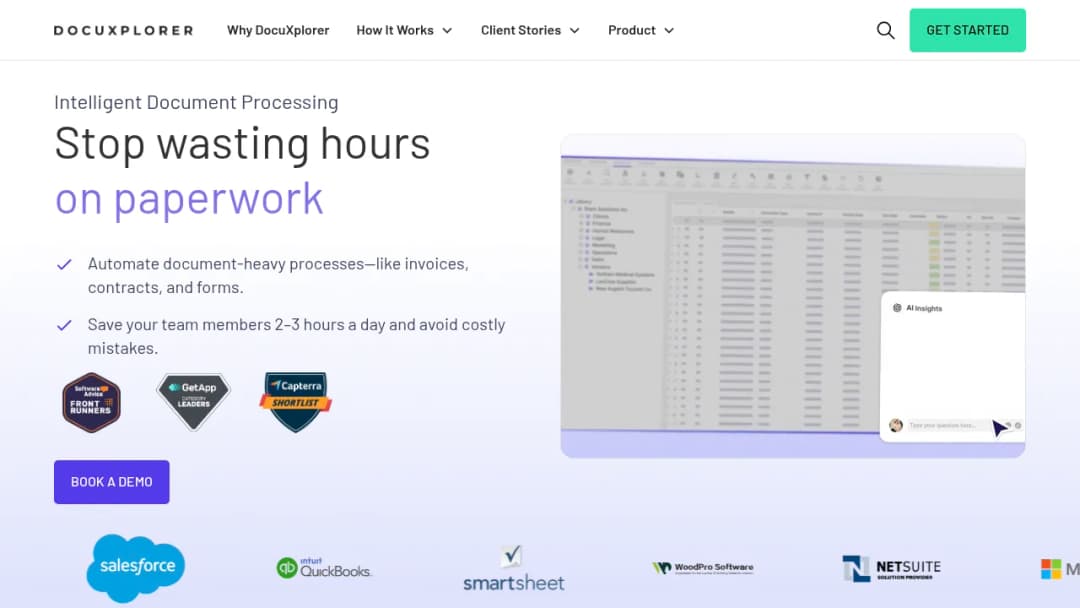Image resolution: width=1080 pixels, height=608 pixels.
Task: Click the Intuit QuickBooks logo
Action: tap(324, 568)
